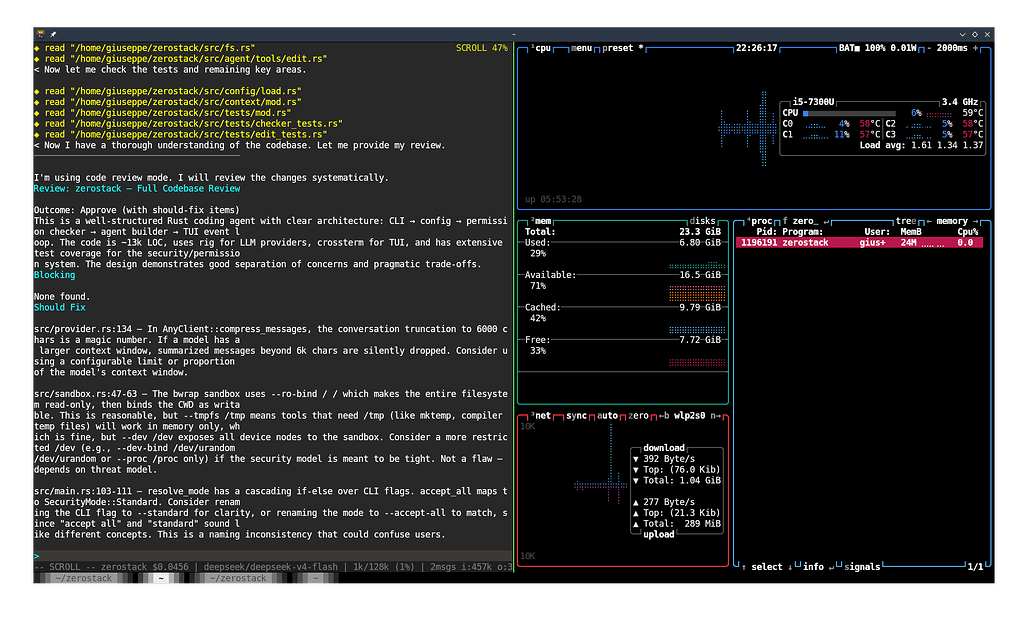The width and height of the screenshot is (1028, 622).
Task: Click the plus to increase the 2000ms interval
Action: 975,48
